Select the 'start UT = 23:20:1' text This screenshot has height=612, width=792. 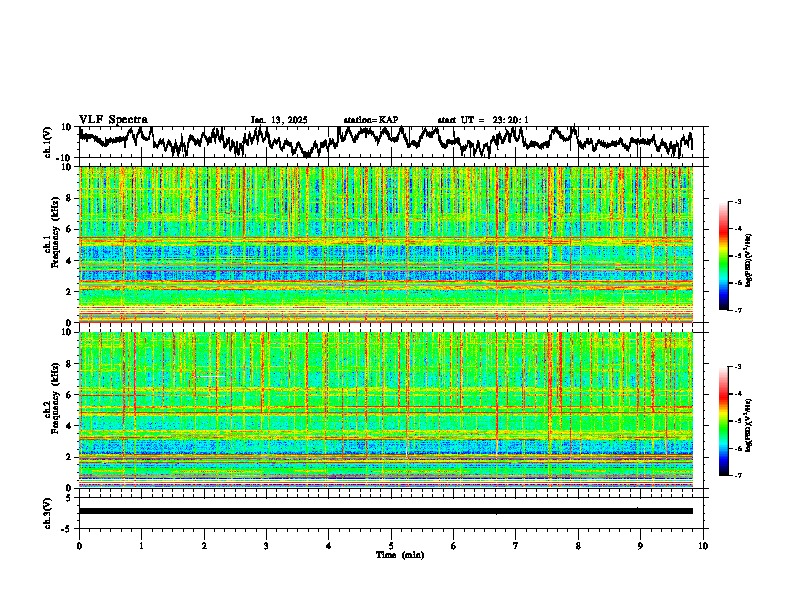pos(483,120)
